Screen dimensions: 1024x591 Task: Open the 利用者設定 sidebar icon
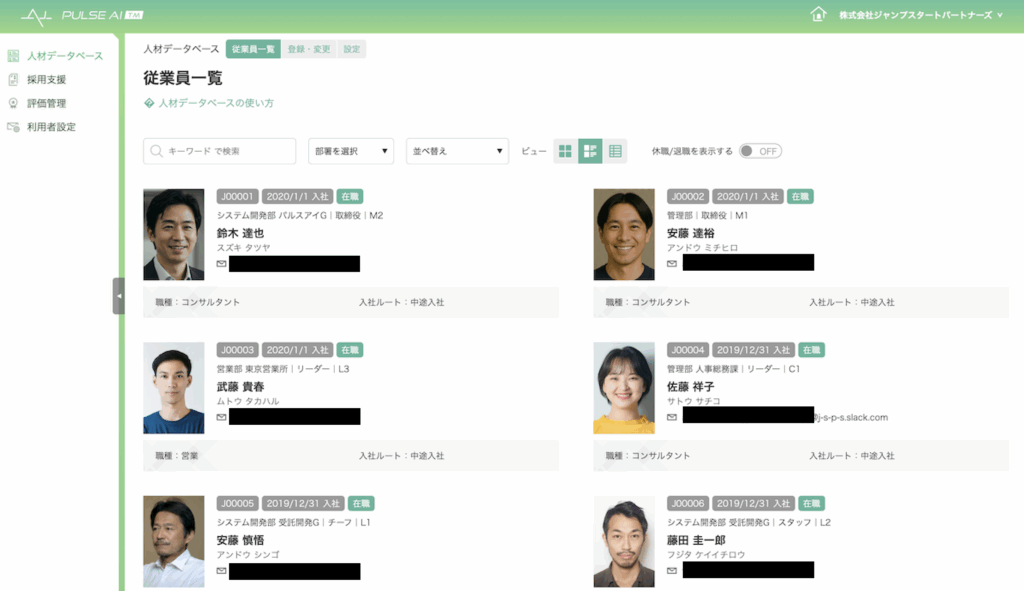click(x=13, y=127)
